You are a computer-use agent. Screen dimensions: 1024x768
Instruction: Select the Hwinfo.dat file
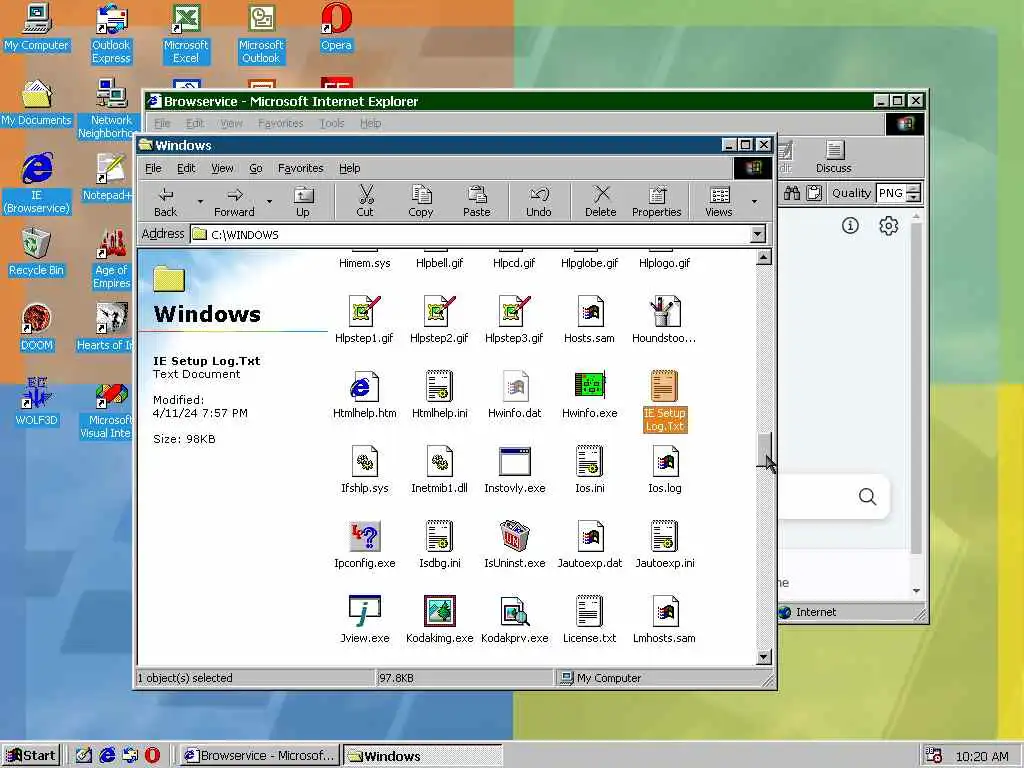coord(515,395)
